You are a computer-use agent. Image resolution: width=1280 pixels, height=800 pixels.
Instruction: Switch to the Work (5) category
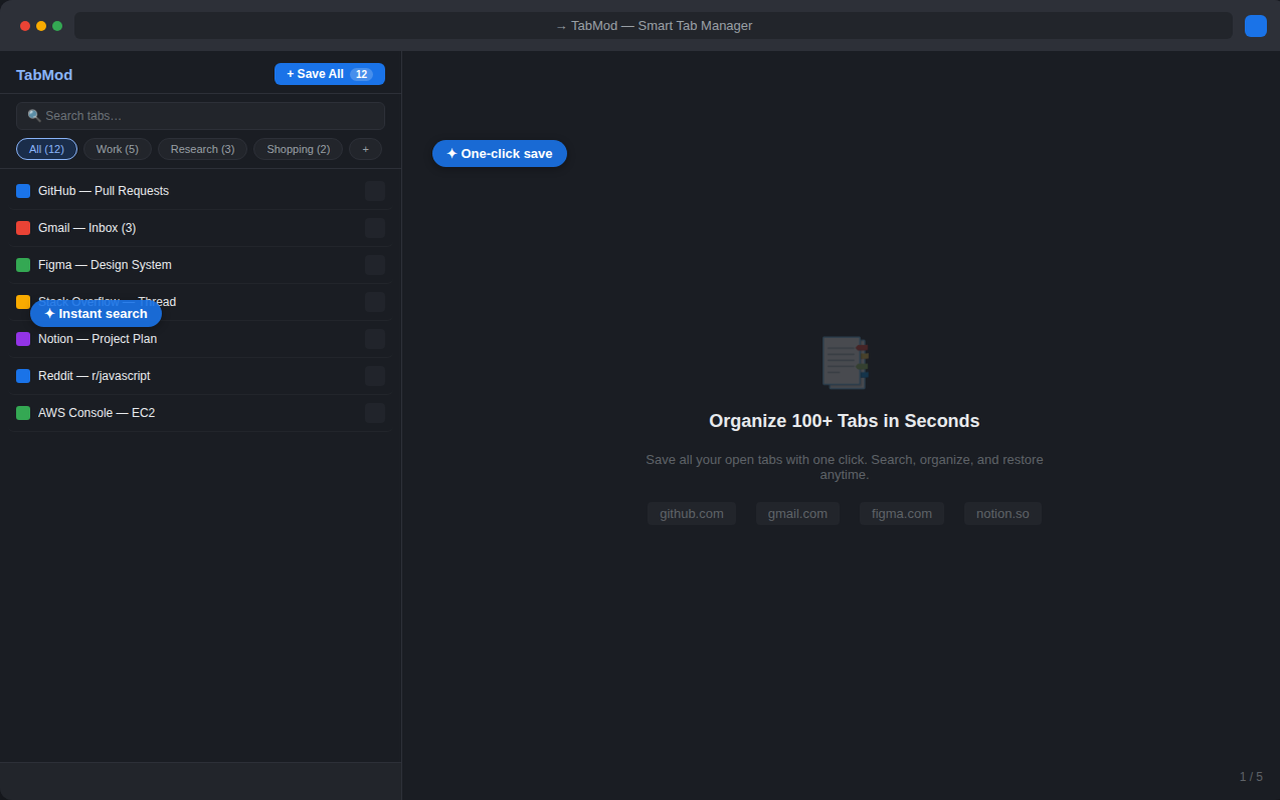(117, 149)
